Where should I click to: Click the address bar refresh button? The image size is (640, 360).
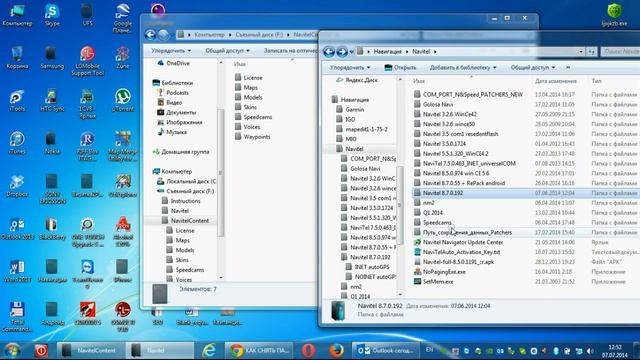point(592,52)
